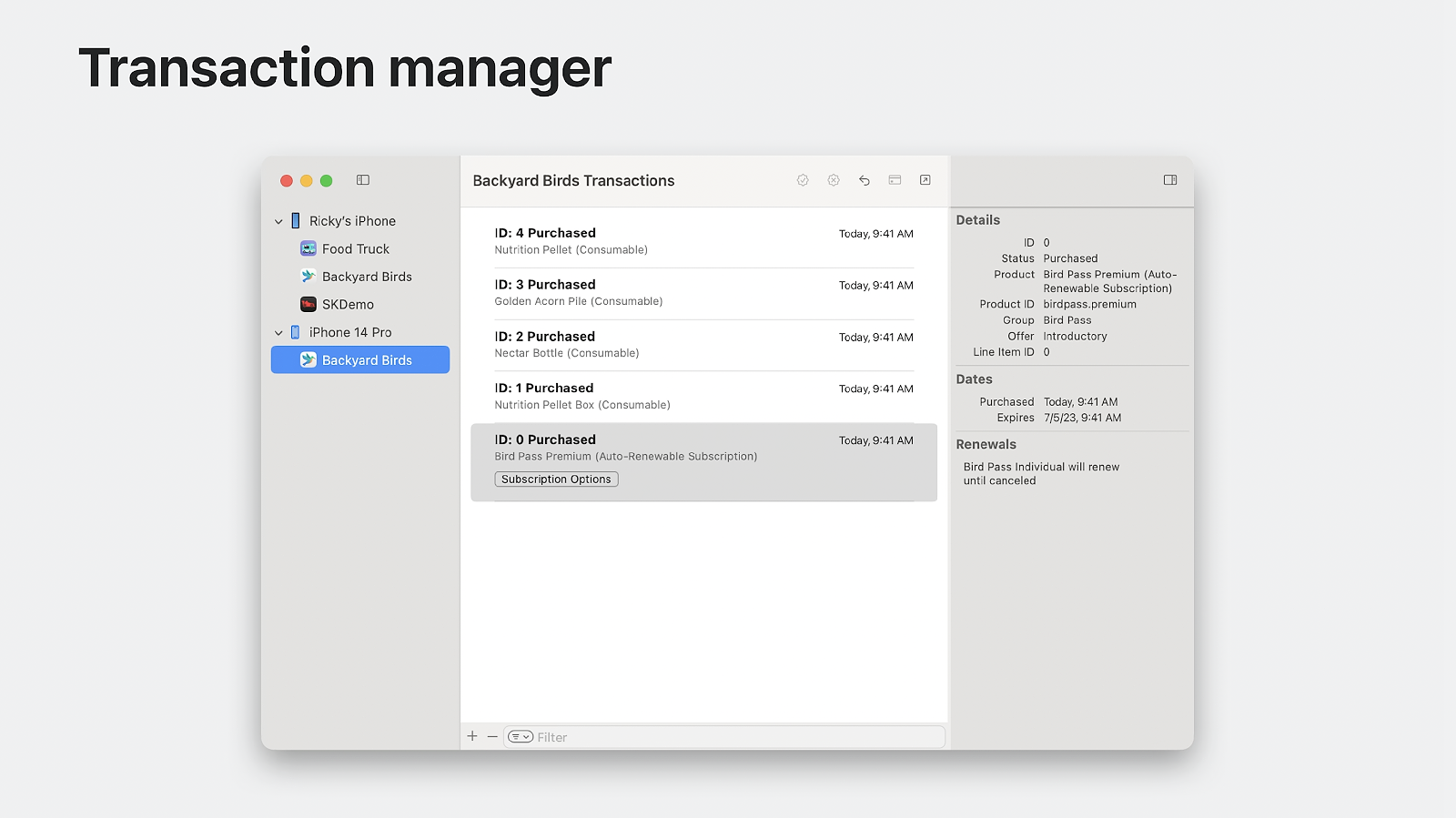Click iPhone 14 Pro device icon

pos(296,332)
